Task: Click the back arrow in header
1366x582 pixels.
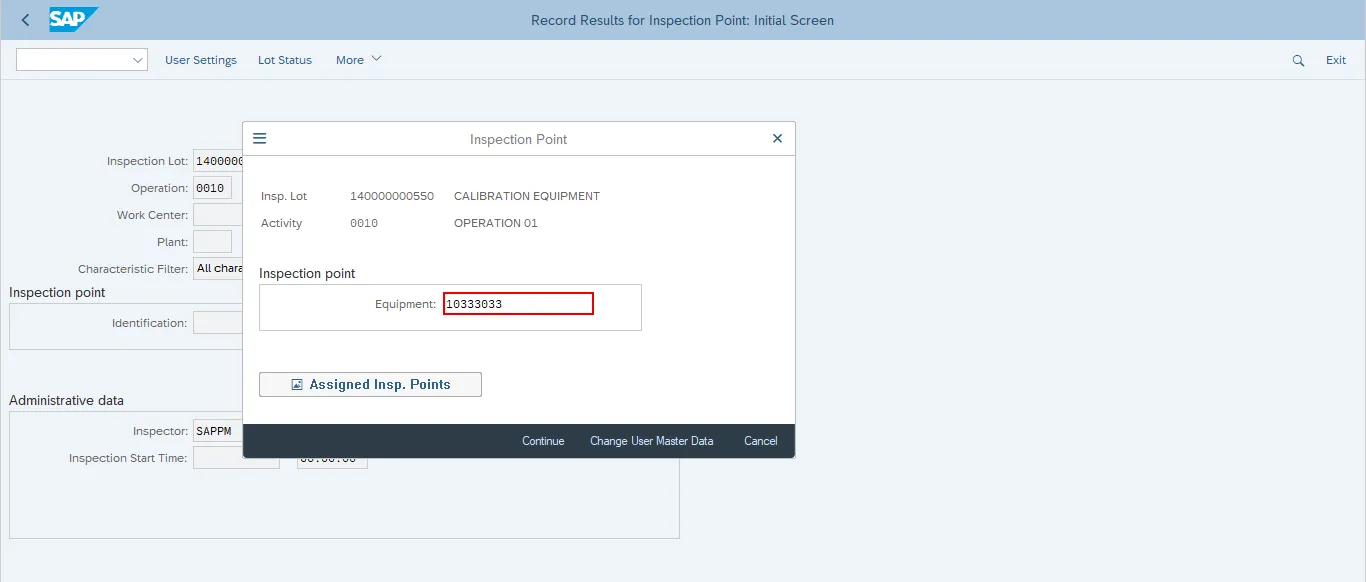Action: [25, 20]
